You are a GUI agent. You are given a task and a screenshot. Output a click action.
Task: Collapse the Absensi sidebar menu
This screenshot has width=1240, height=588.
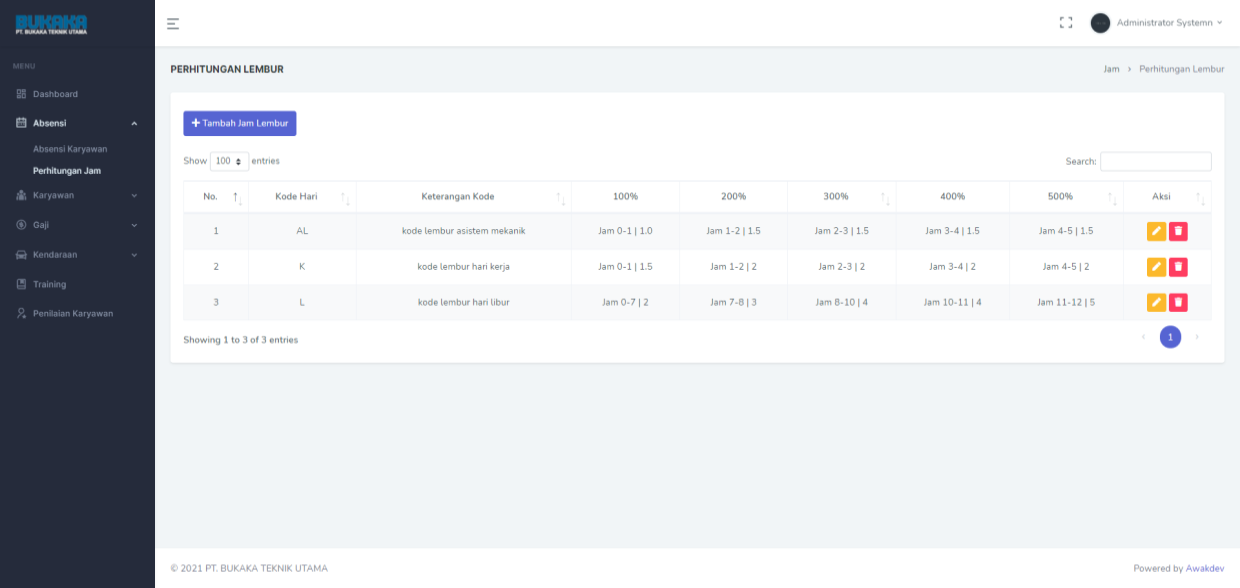tap(76, 123)
